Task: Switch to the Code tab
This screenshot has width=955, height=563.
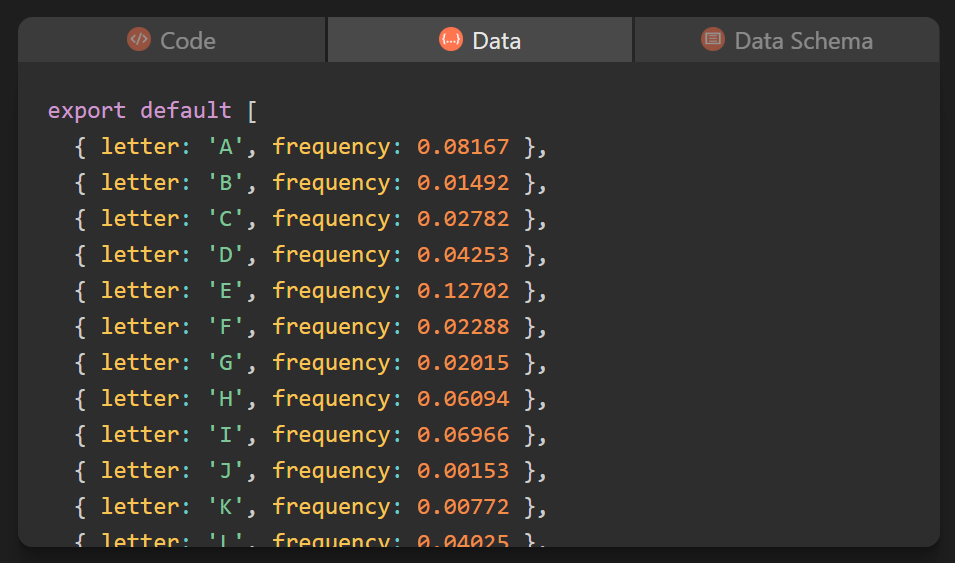Action: (171, 40)
